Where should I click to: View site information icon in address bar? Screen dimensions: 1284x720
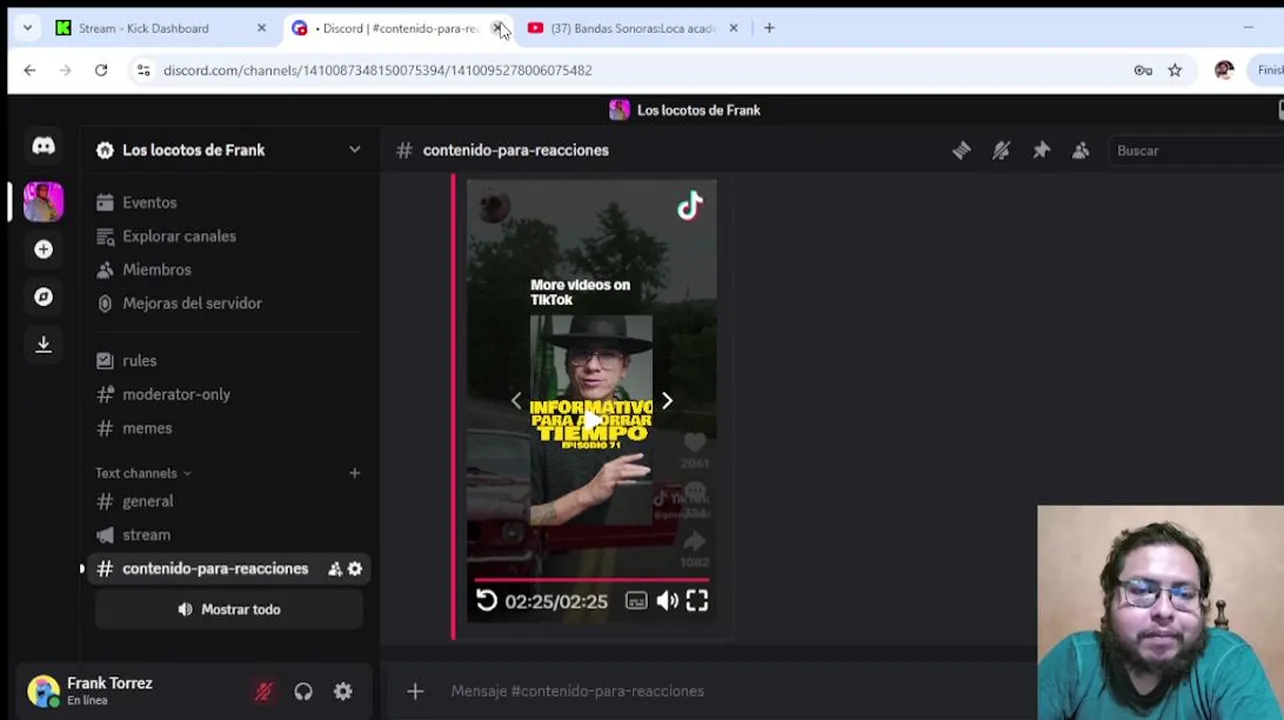[144, 70]
